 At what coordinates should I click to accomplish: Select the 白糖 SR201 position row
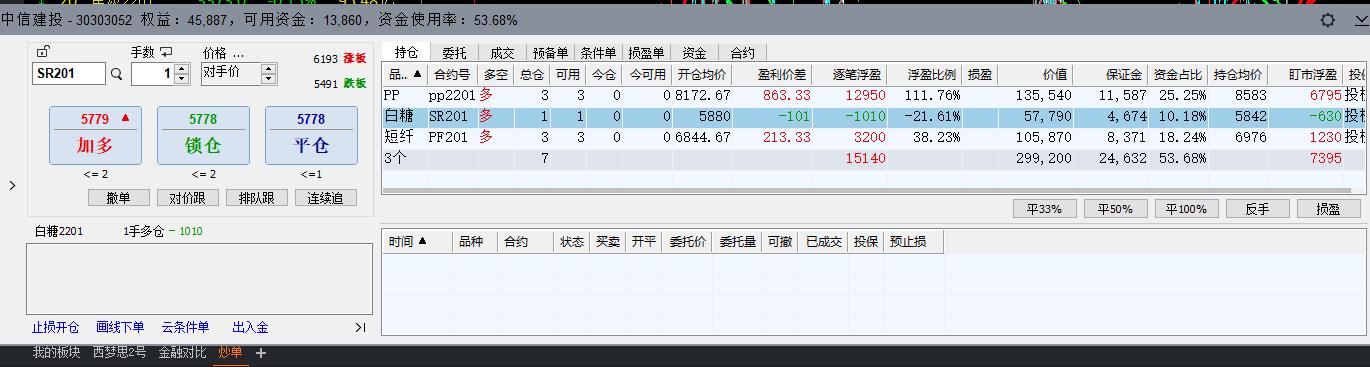pyautogui.click(x=873, y=116)
